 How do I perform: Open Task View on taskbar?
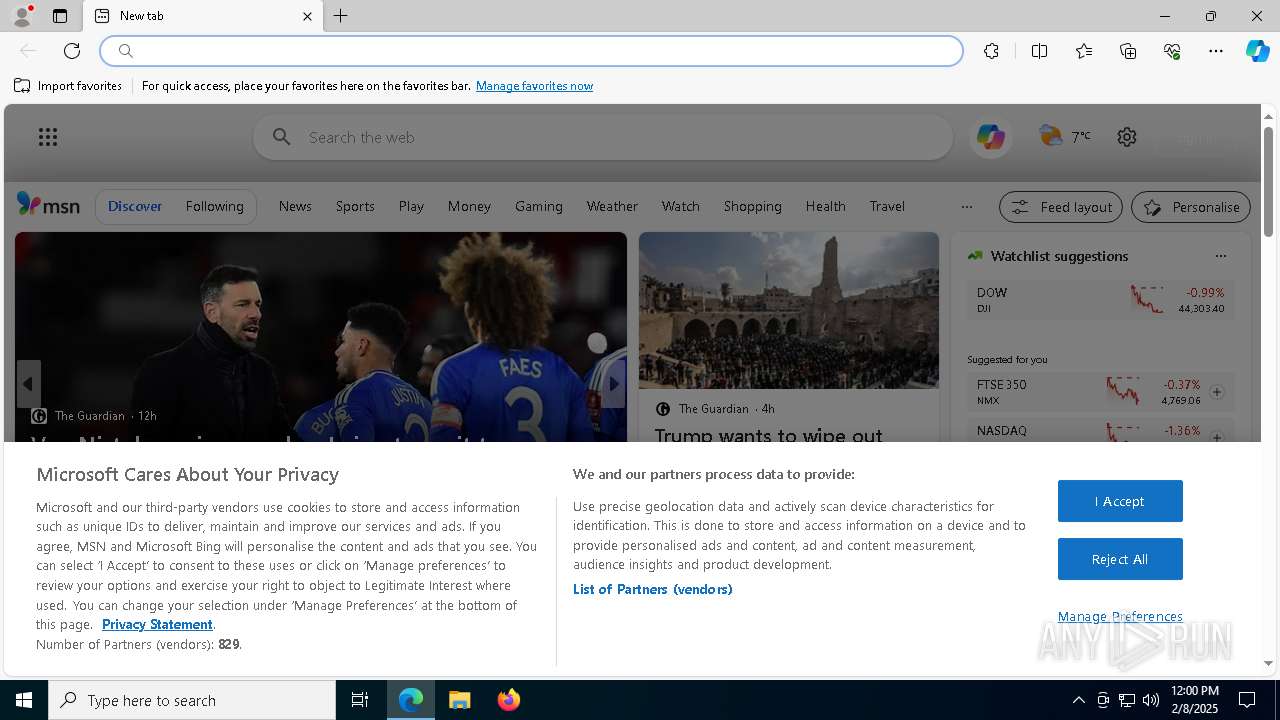tap(360, 700)
